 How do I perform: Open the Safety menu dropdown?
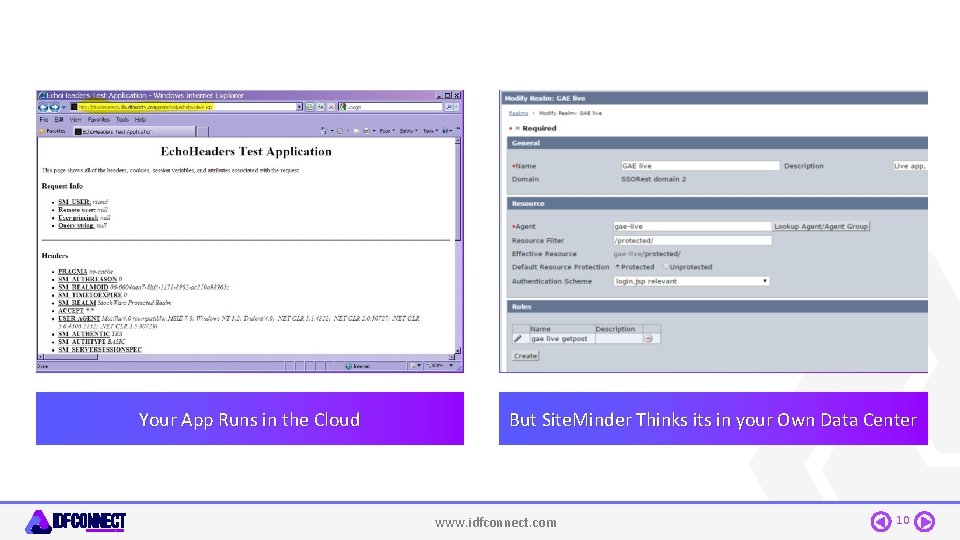point(408,131)
